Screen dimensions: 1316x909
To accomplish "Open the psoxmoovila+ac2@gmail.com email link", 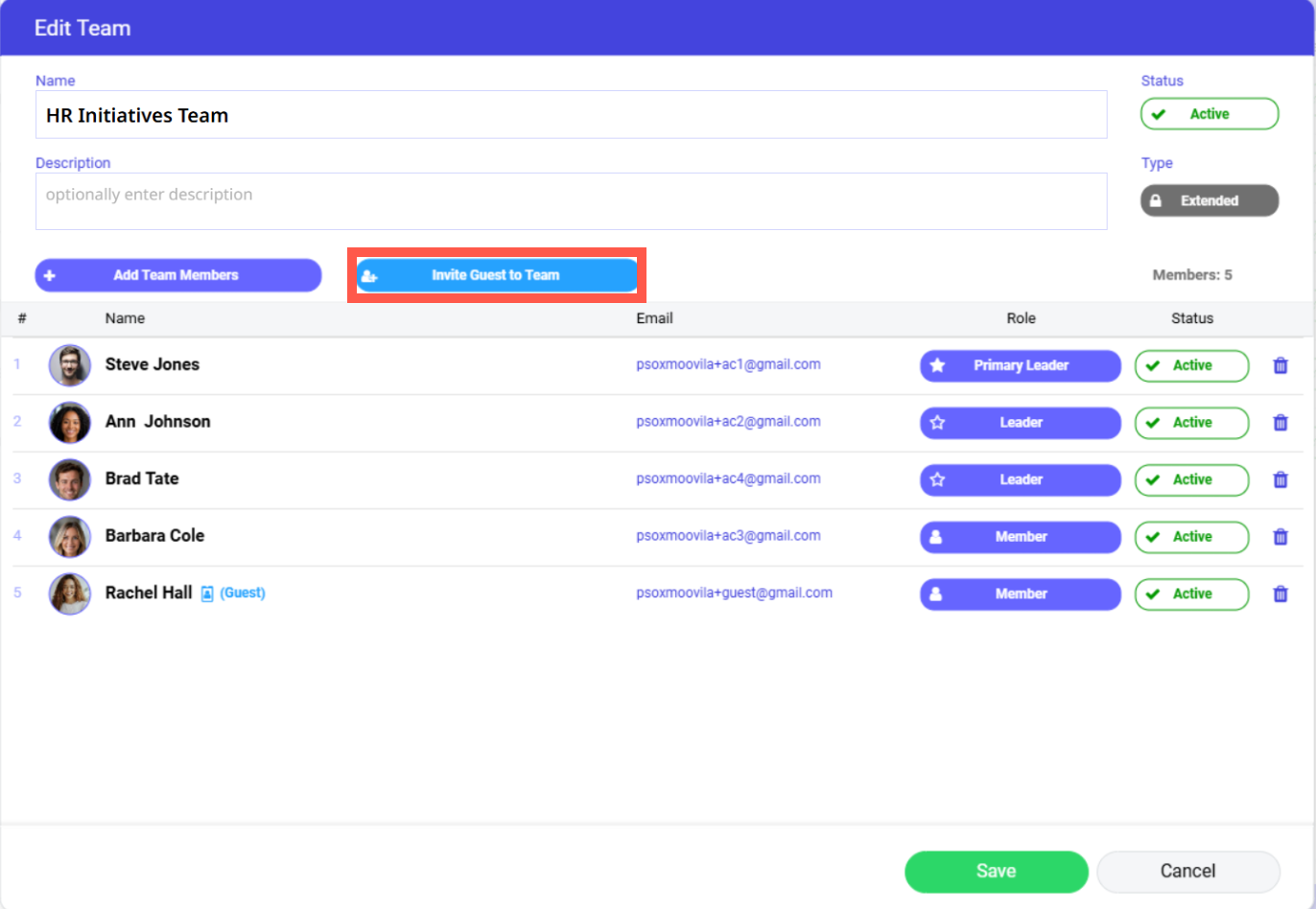I will 728,421.
